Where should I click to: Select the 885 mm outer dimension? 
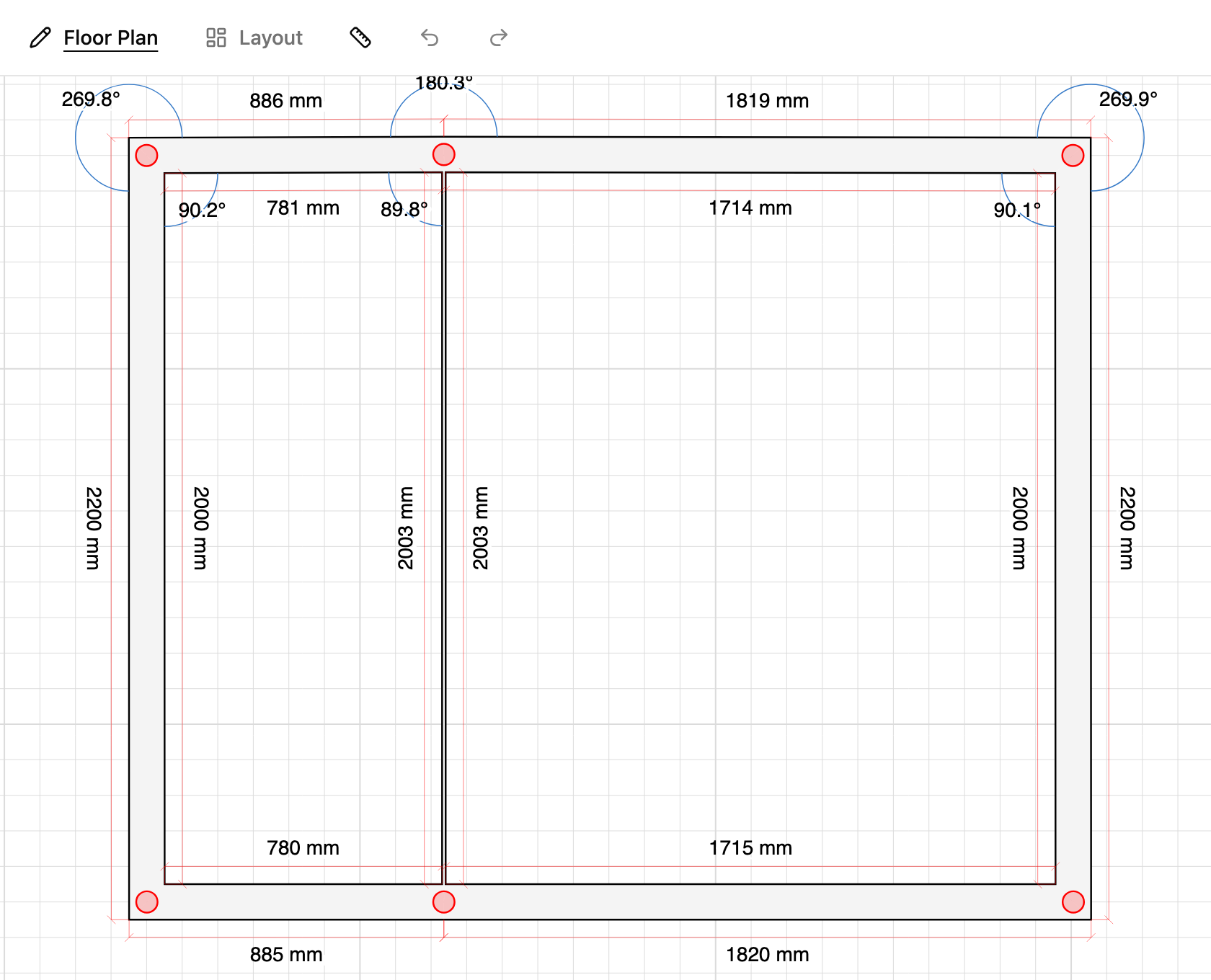click(286, 955)
